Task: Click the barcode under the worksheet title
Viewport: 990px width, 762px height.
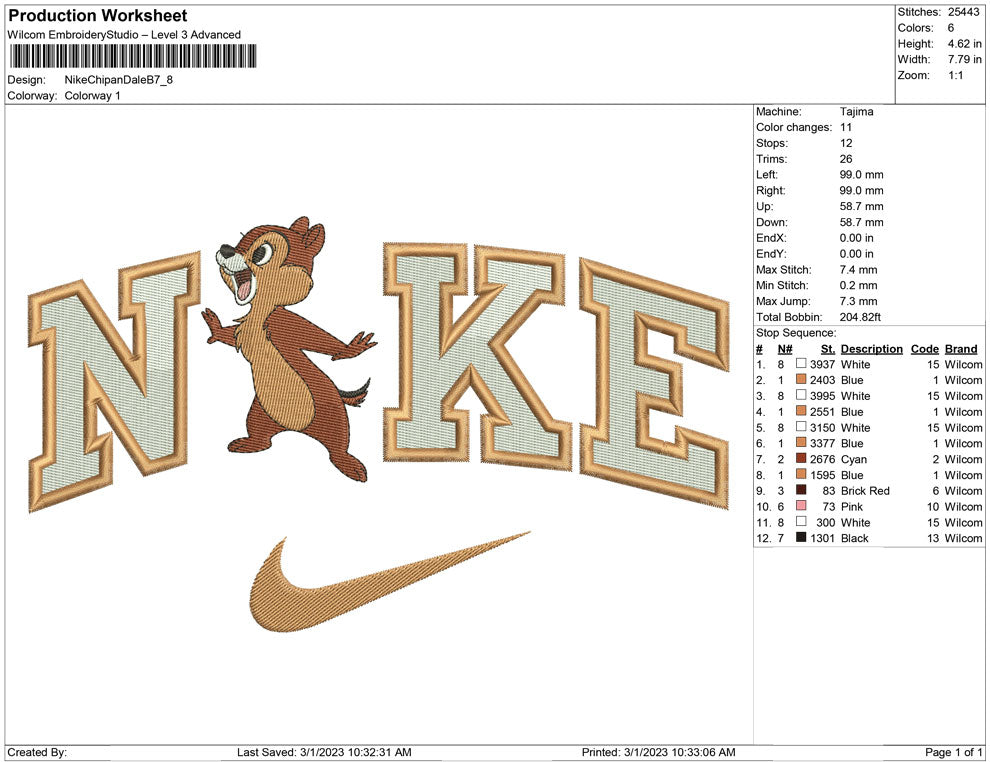Action: coord(133,56)
